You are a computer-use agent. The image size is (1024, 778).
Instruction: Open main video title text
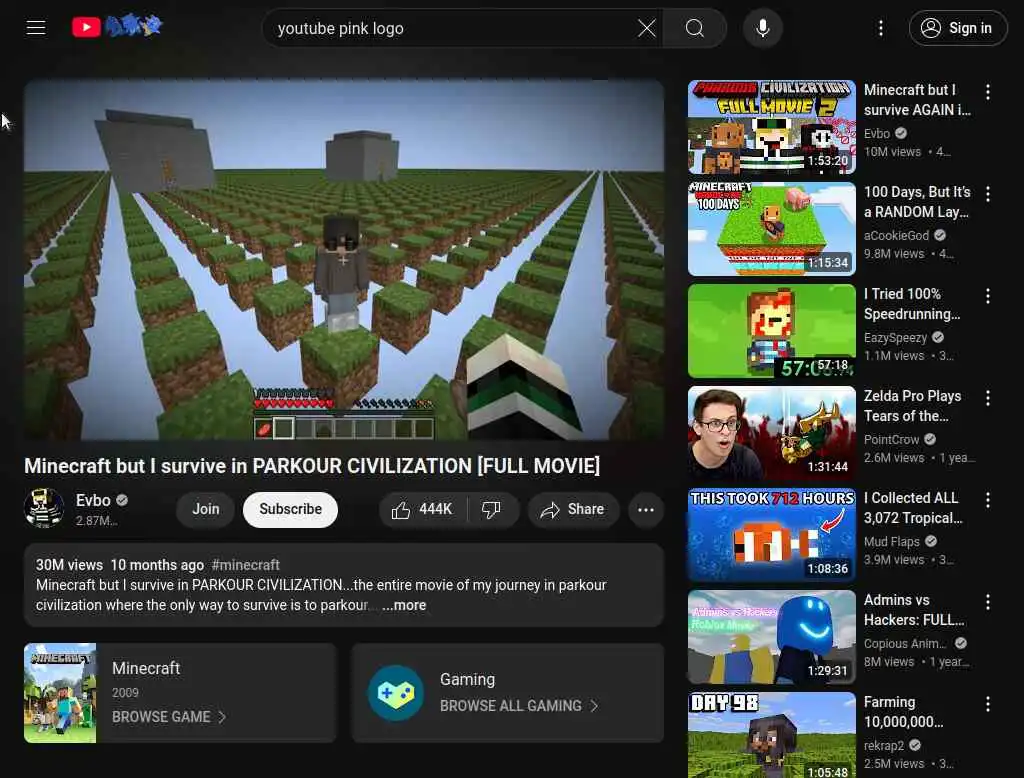pos(312,466)
